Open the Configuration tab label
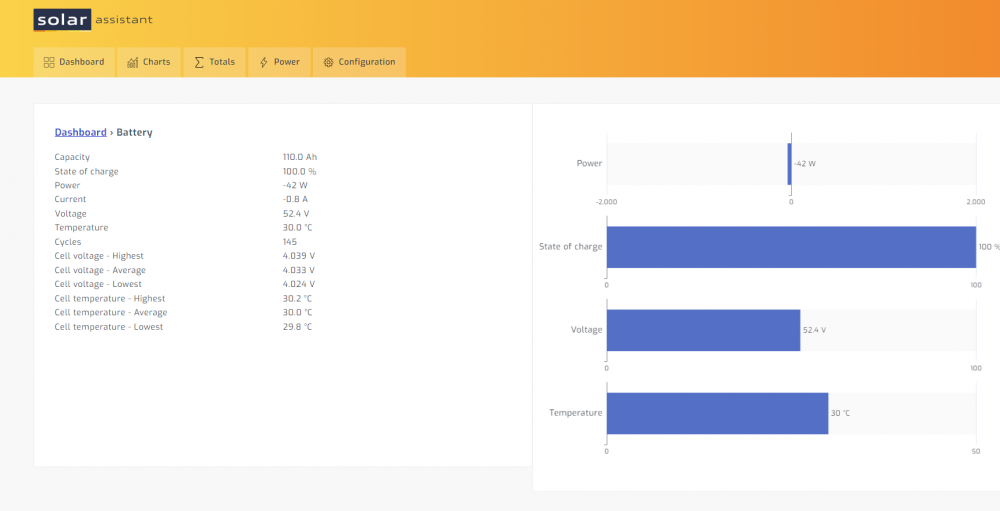 pos(367,62)
